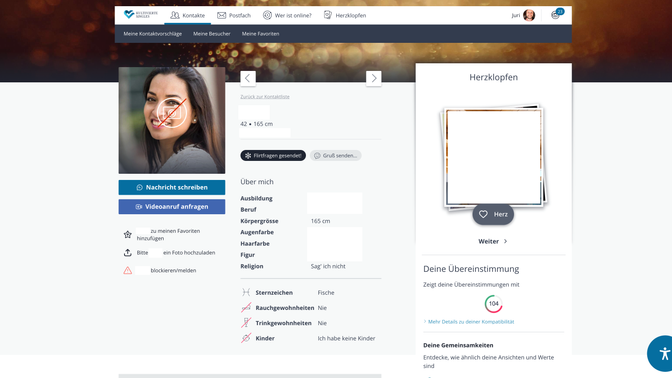Ask to upload a photo link
672x378 pixels.
click(176, 253)
